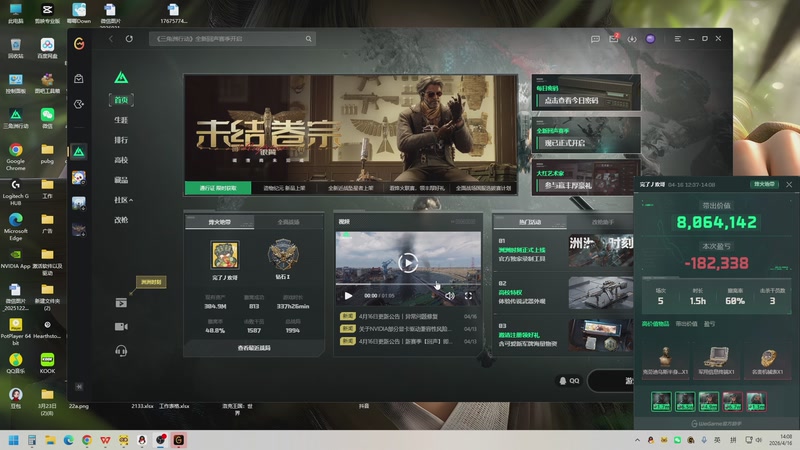Open activity 01 洲洲时刻正式上线
Viewport: 800px width, 450px height.
(x=565, y=253)
